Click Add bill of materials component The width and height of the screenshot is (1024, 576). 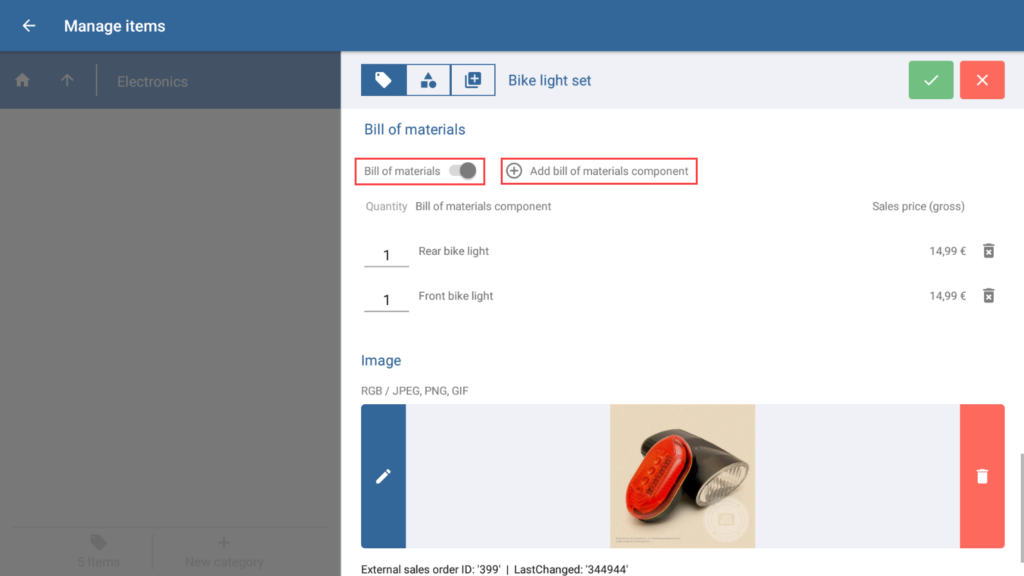coord(598,171)
